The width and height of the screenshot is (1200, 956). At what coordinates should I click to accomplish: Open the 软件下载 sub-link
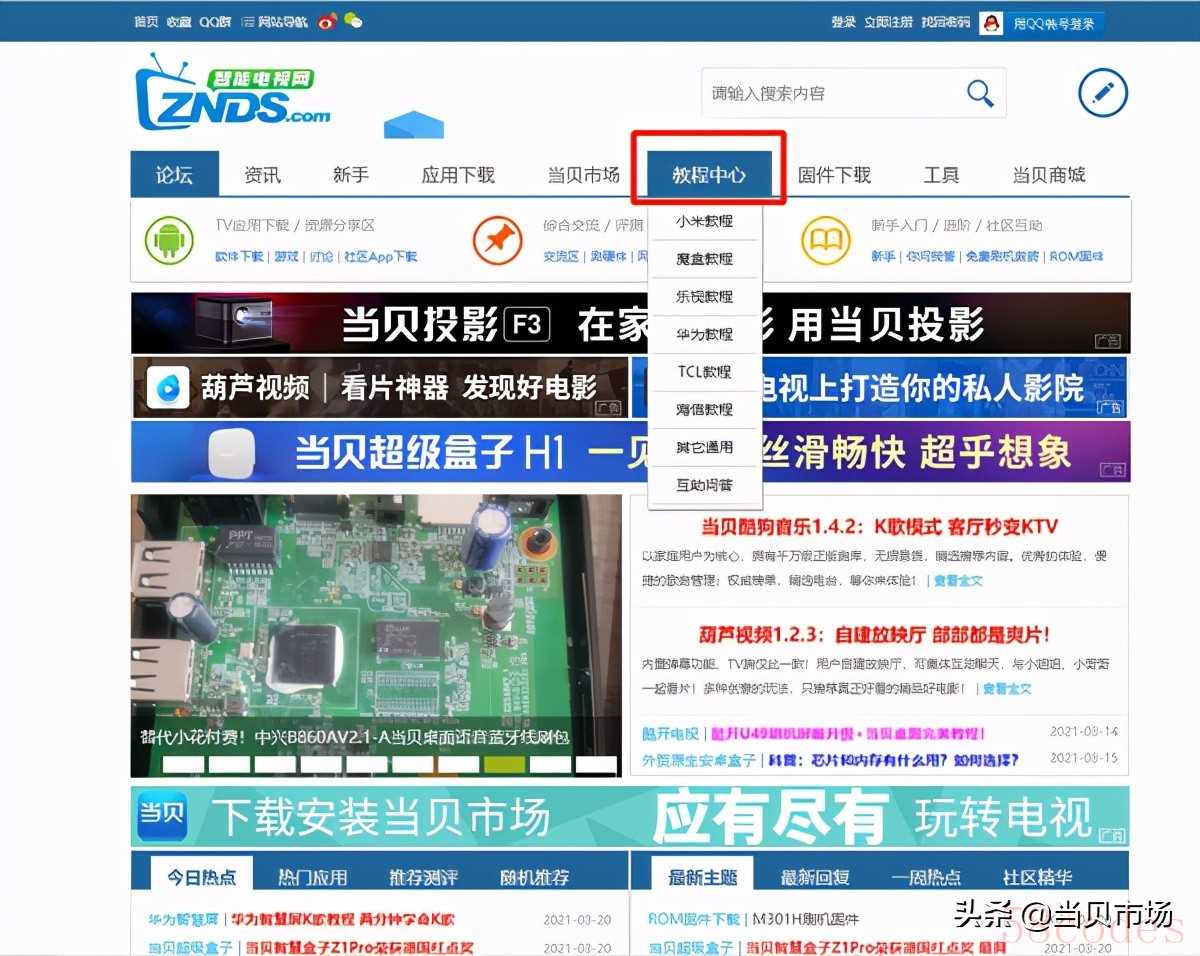(x=239, y=257)
